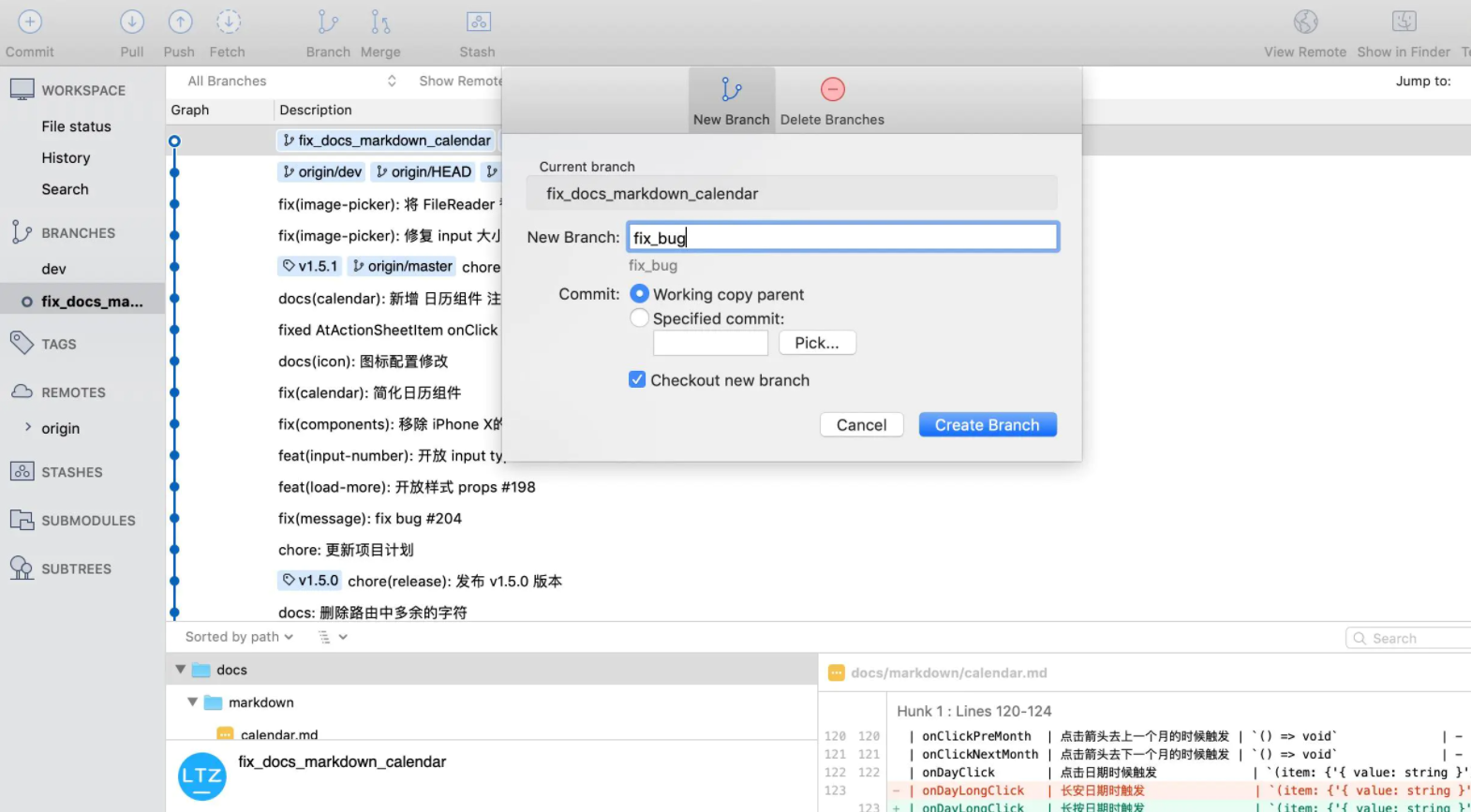
Task: Click the Cancel button
Action: pyautogui.click(x=861, y=425)
